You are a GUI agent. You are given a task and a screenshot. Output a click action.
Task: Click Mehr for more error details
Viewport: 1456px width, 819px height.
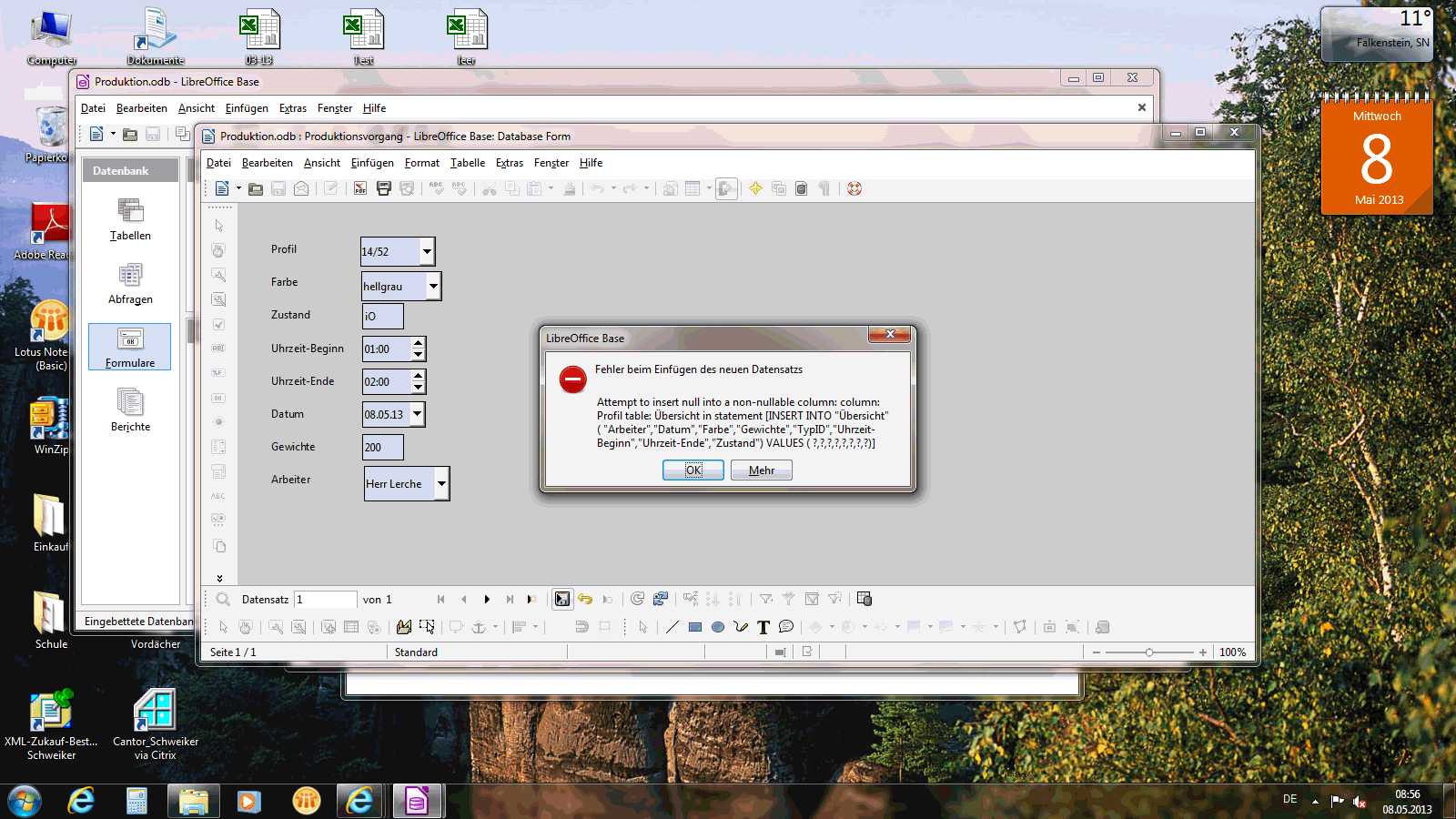click(762, 470)
